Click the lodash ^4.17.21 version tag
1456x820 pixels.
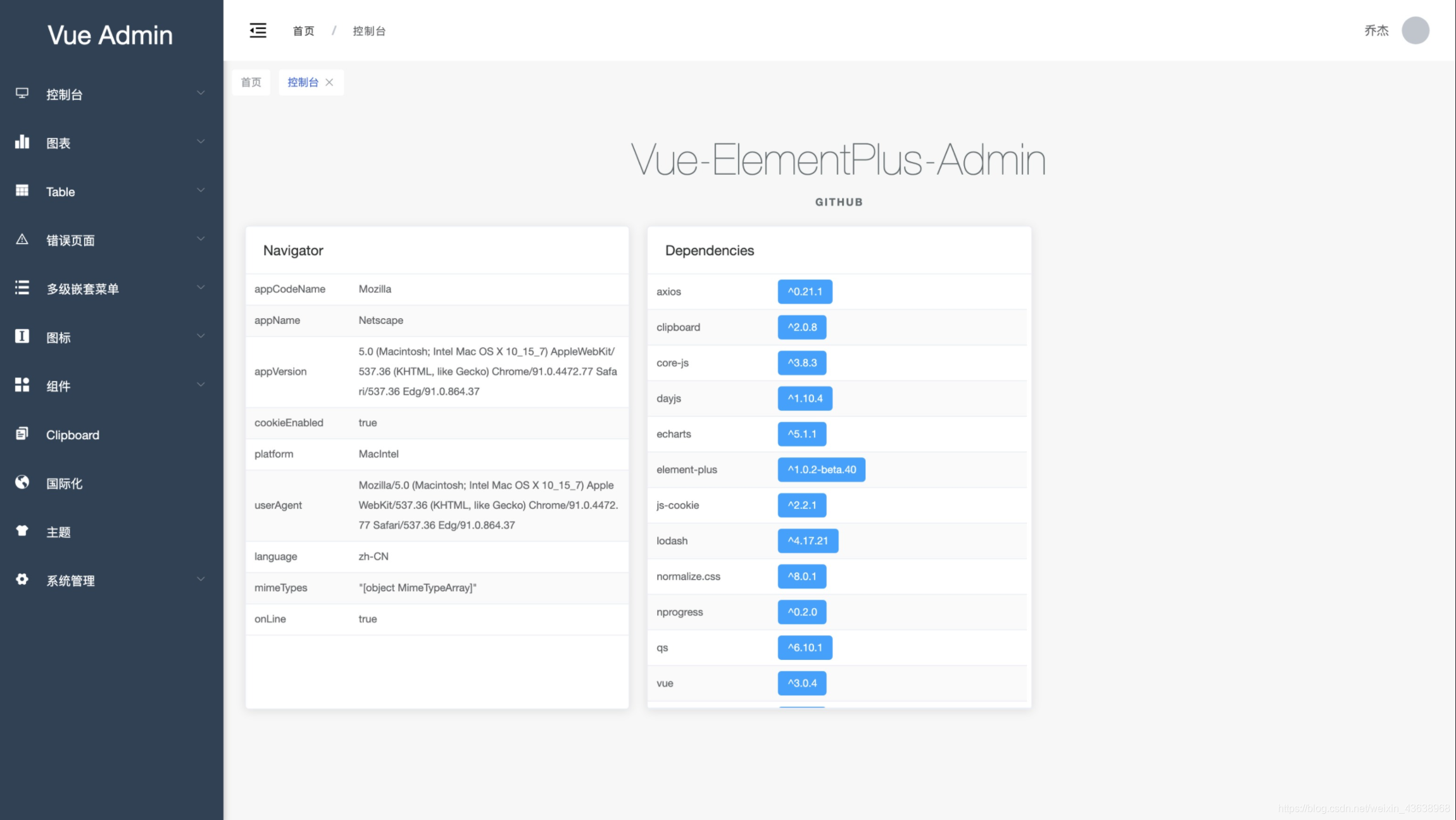808,541
